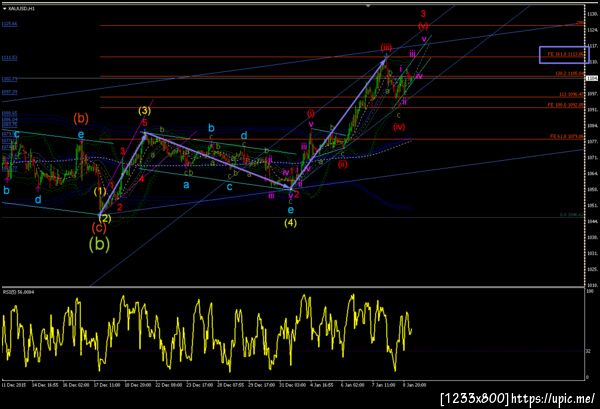
Task: Select the yellow (4) wave label
Action: 290,222
